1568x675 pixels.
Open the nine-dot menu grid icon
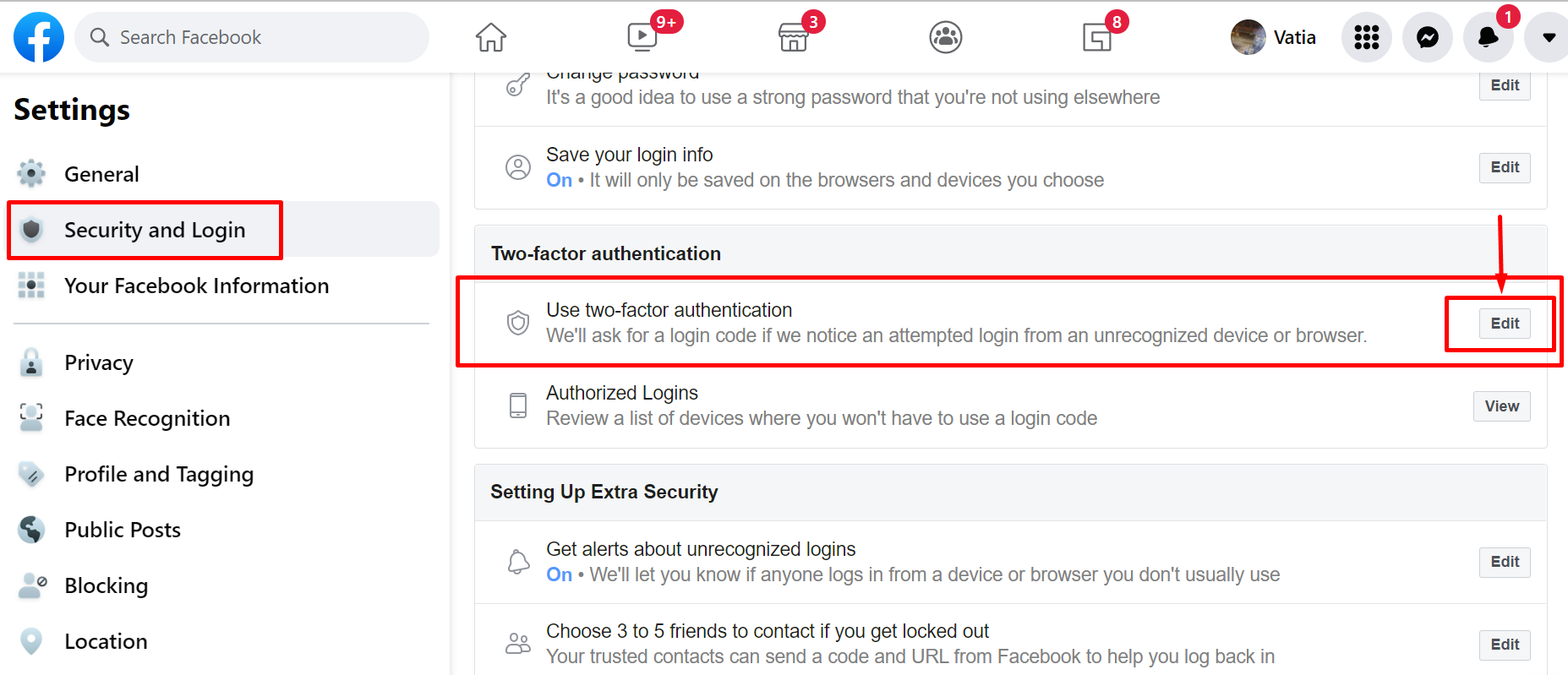point(1367,37)
